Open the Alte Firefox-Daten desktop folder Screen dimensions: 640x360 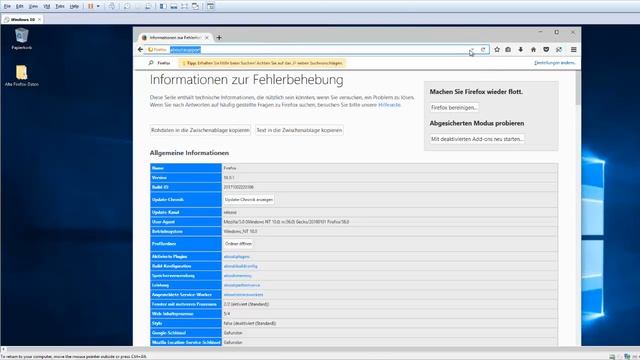pyautogui.click(x=22, y=76)
